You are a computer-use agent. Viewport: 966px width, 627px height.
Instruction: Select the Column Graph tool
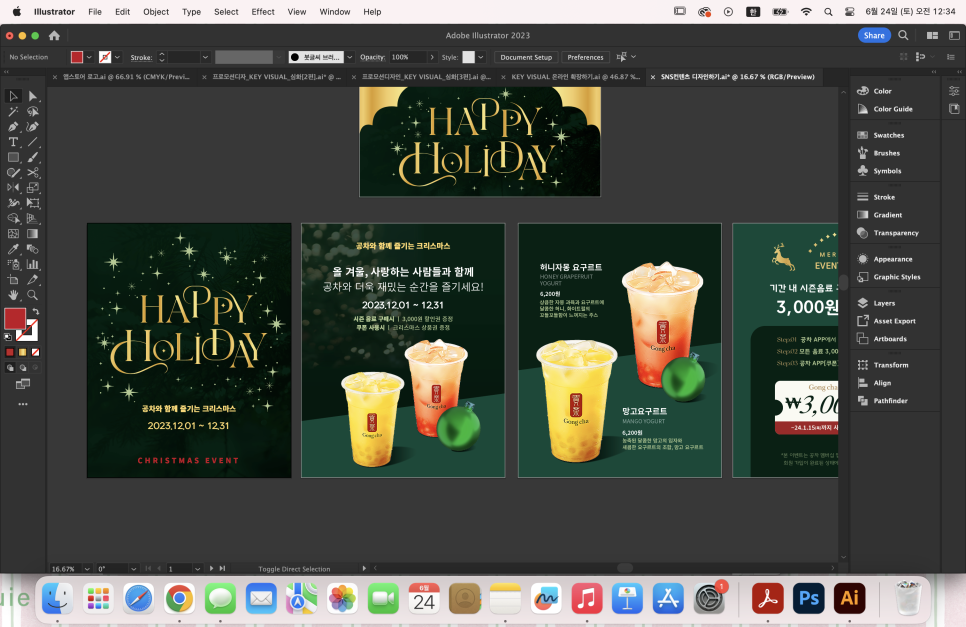pos(33,265)
